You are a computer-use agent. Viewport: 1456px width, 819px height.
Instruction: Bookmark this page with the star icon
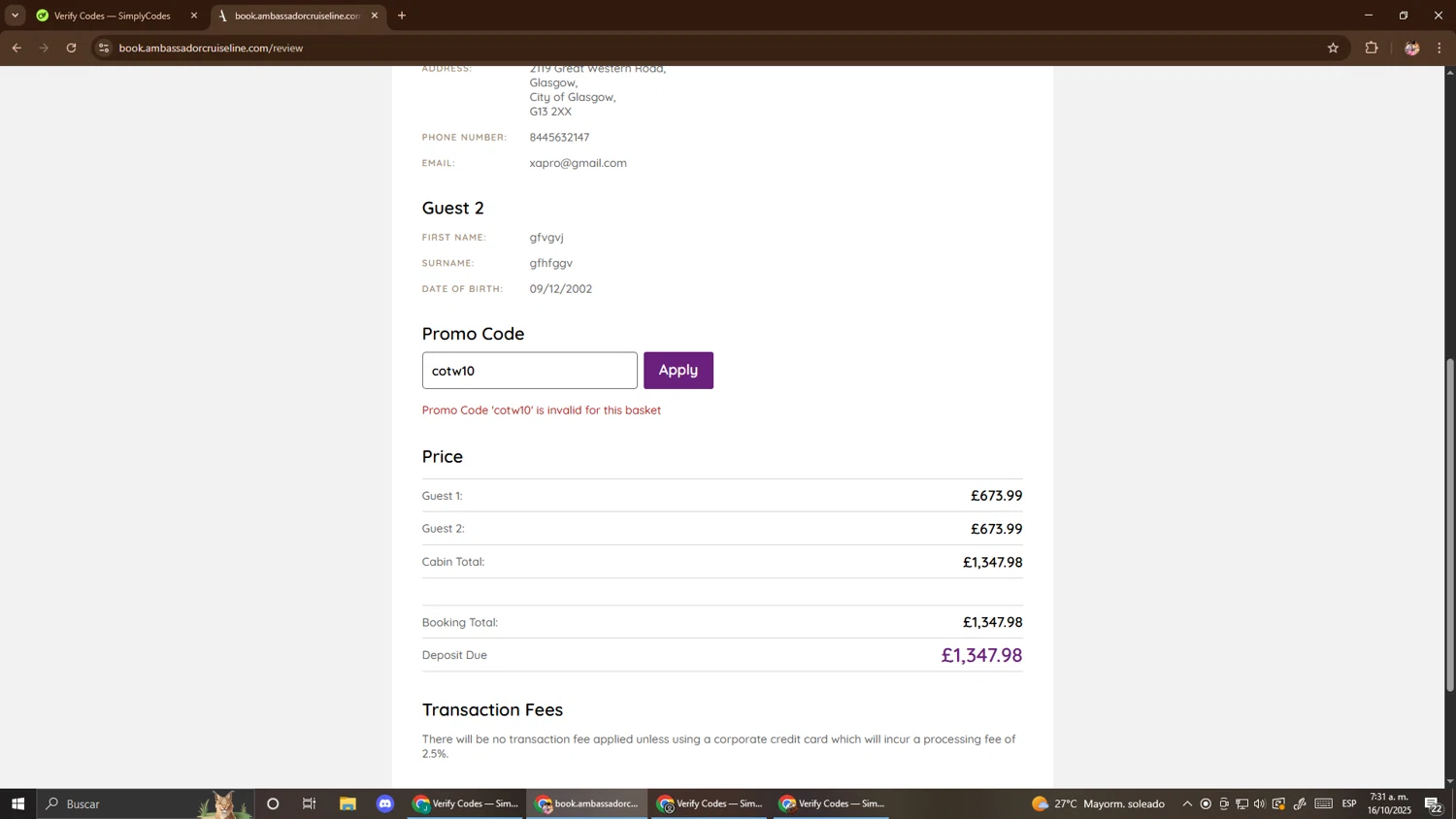pos(1333,48)
